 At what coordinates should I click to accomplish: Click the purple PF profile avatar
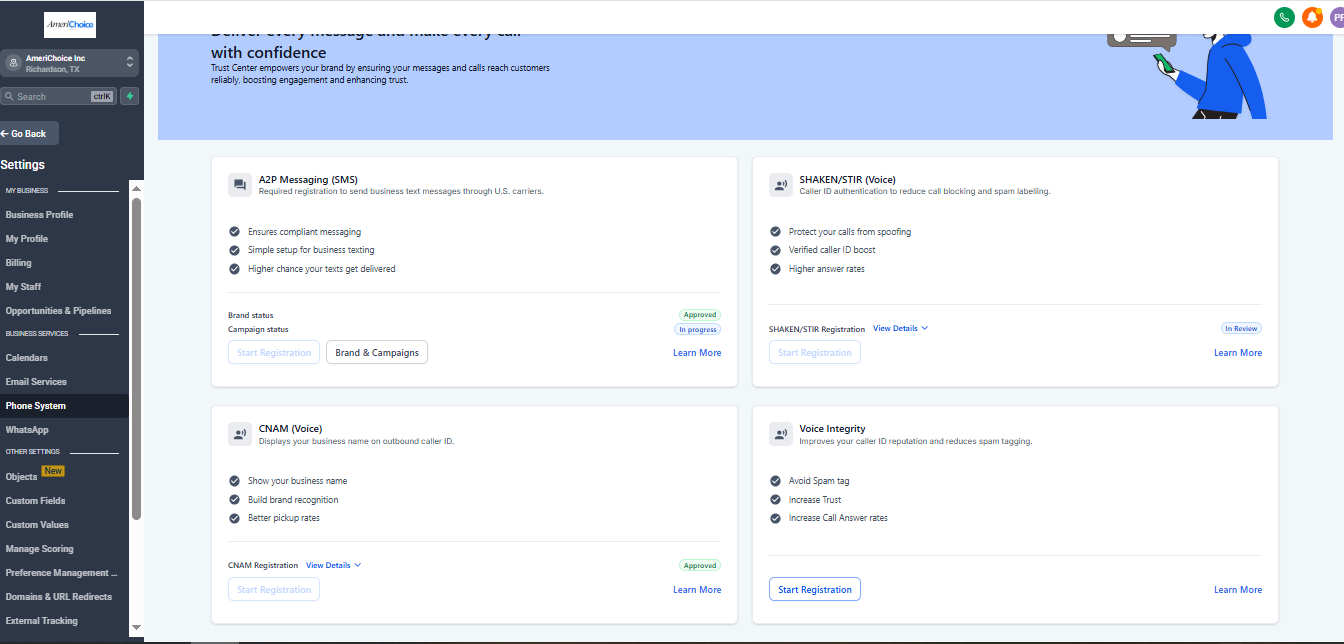point(1338,17)
